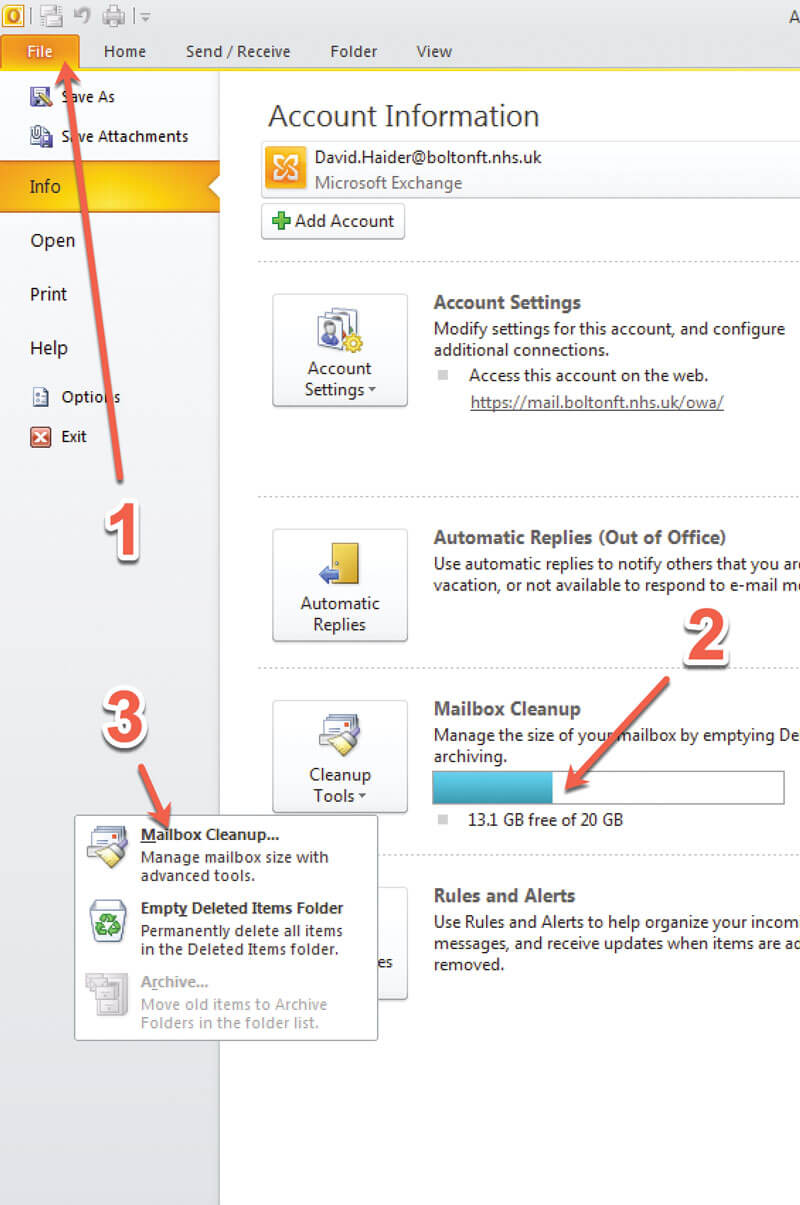The height and width of the screenshot is (1205, 800).
Task: Click the mailbox storage usage bar
Action: (x=608, y=788)
